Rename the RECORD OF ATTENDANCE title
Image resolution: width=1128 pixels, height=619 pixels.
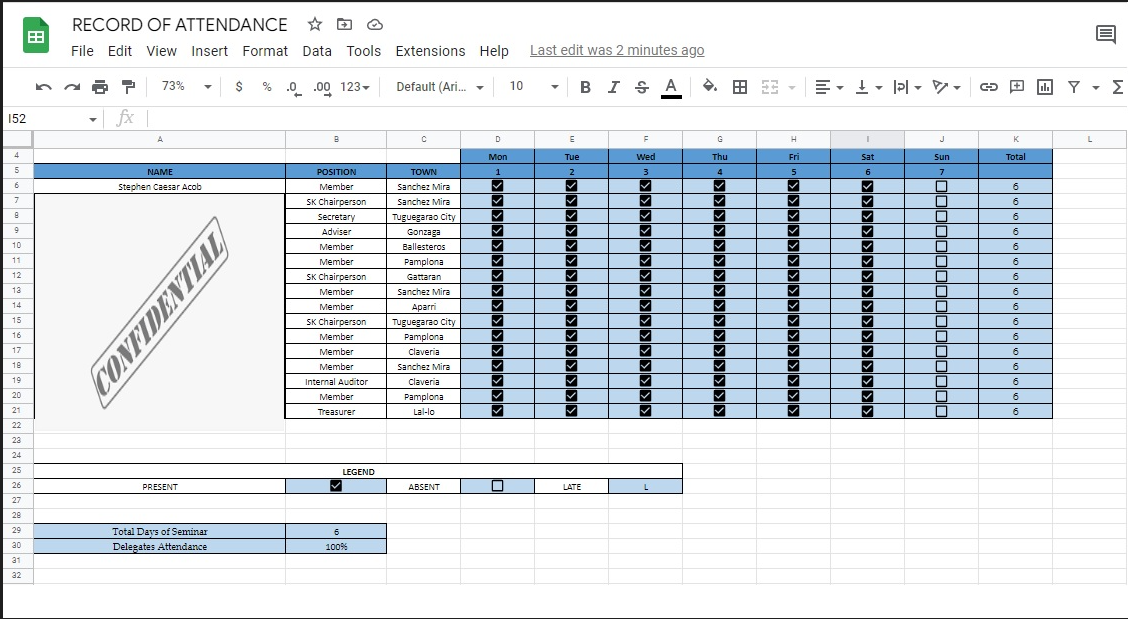point(180,25)
